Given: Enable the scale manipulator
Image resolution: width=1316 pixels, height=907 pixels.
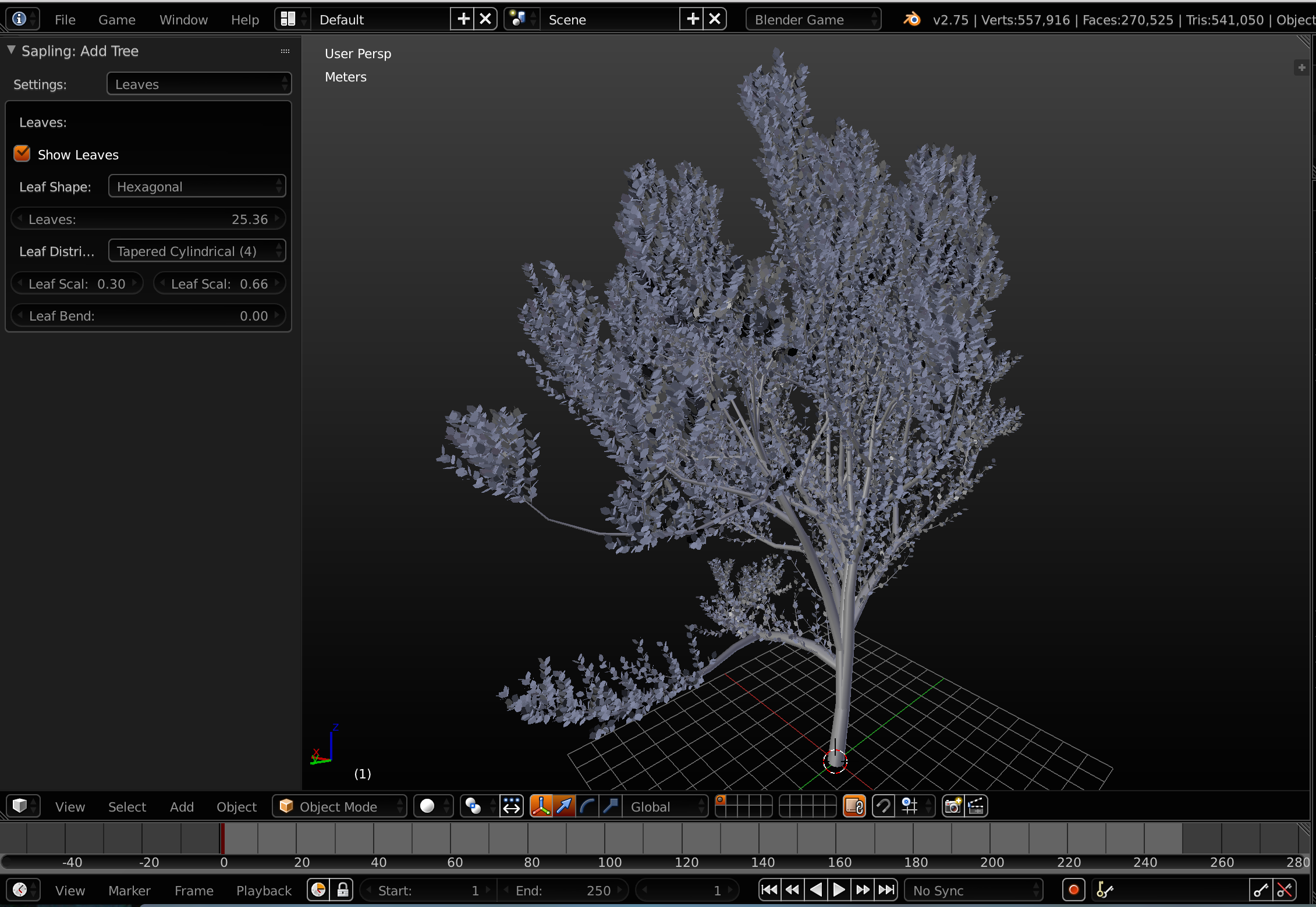Looking at the screenshot, I should pos(611,806).
